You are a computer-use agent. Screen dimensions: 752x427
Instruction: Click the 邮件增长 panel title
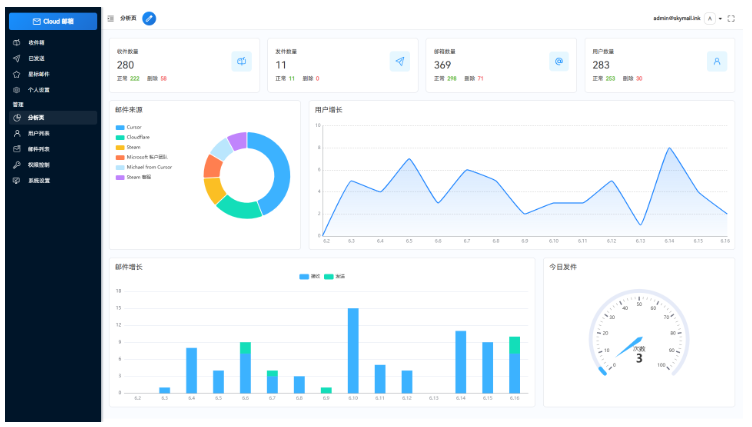point(129,267)
